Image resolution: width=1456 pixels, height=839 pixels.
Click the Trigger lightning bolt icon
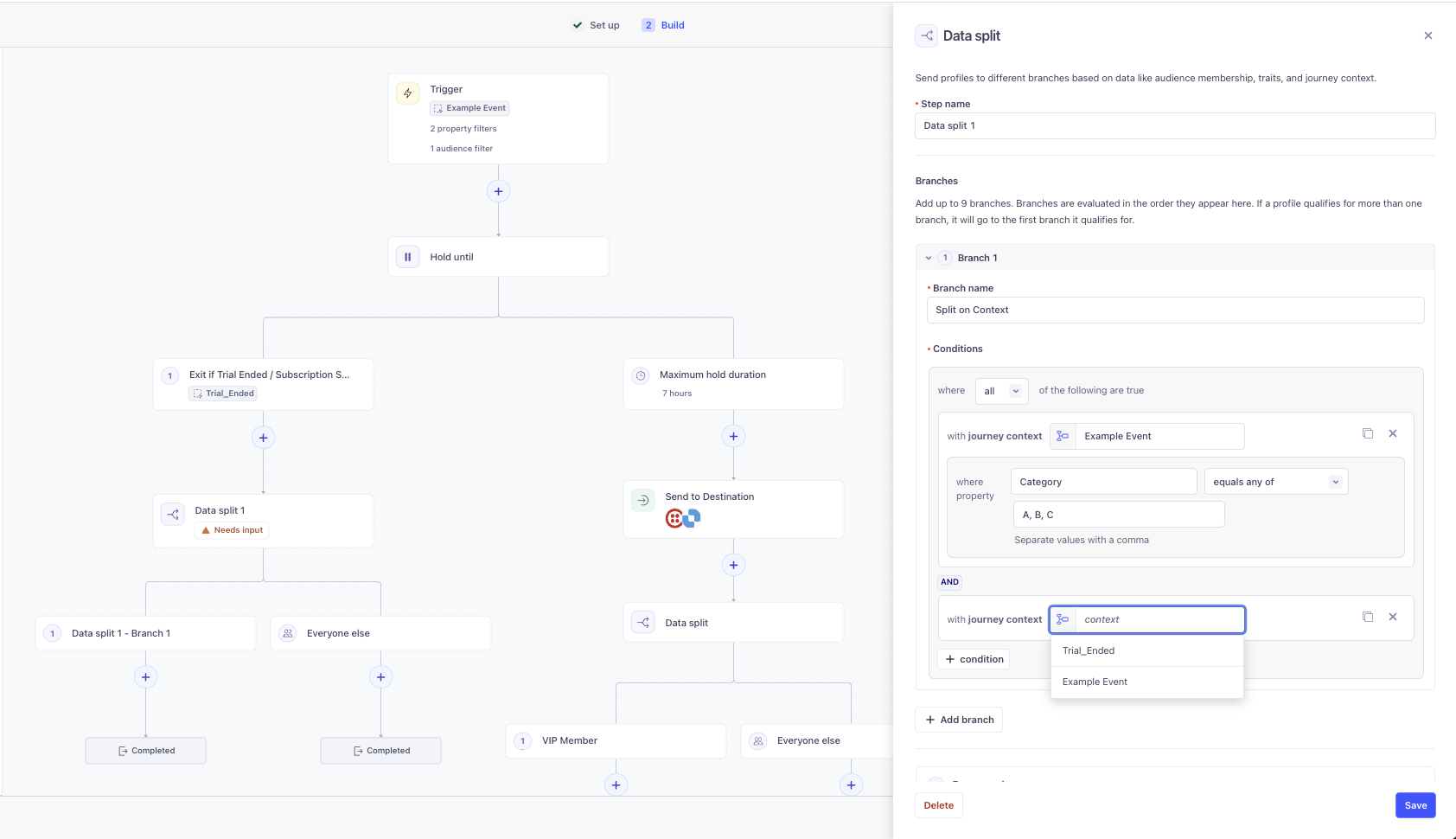coord(407,93)
